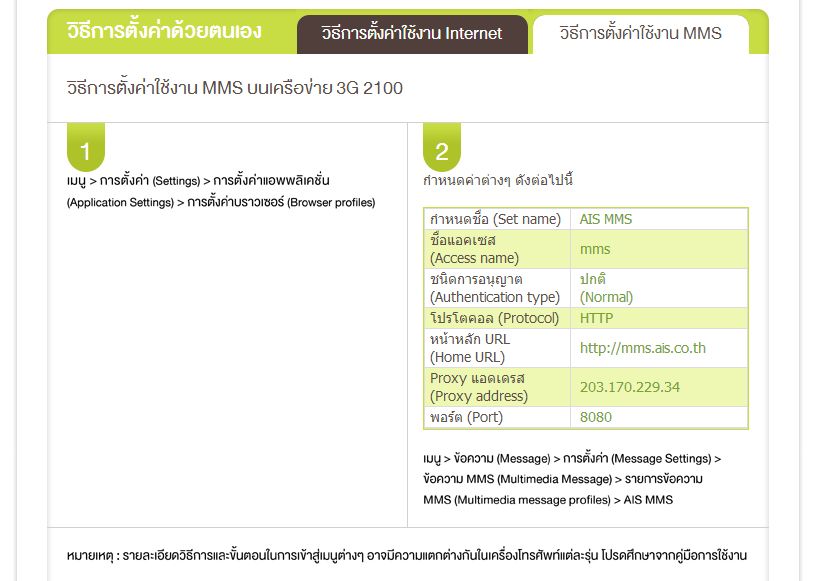Image resolution: width=831 pixels, height=581 pixels.
Task: Click the Message Settings path text below table
Action: pos(572,479)
